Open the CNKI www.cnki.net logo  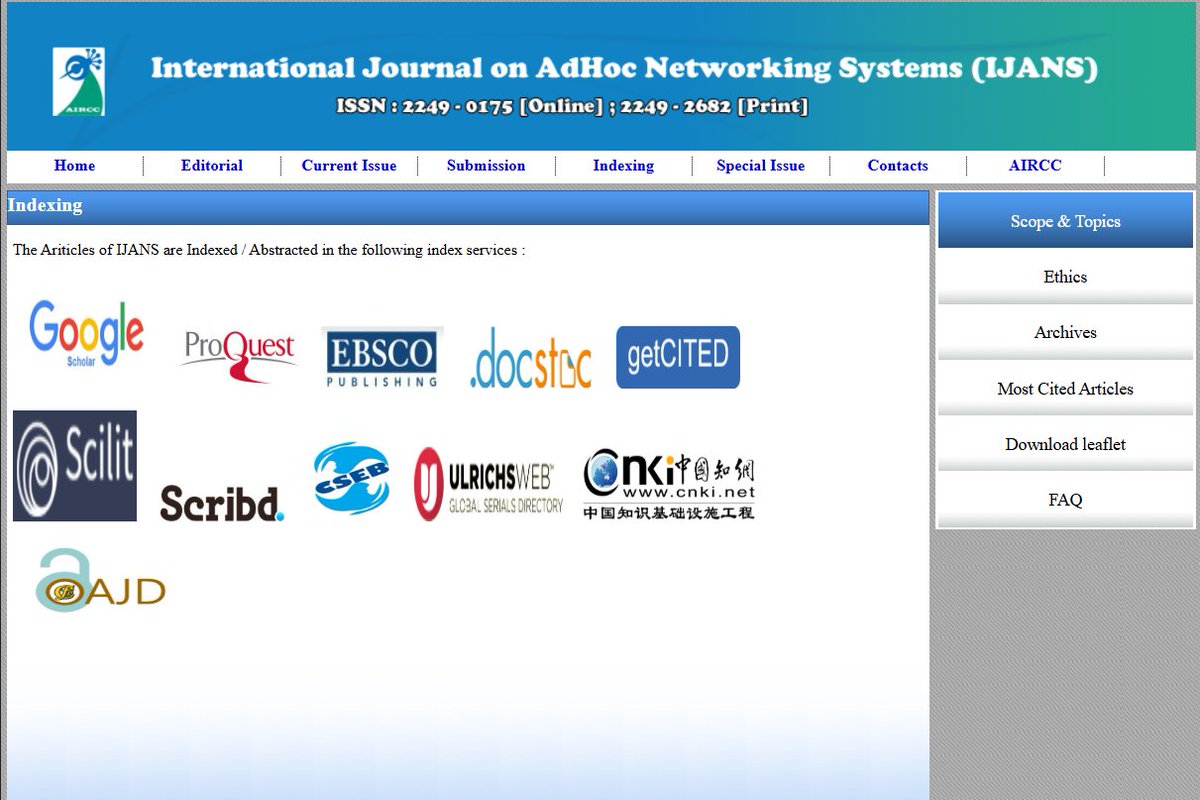[669, 484]
